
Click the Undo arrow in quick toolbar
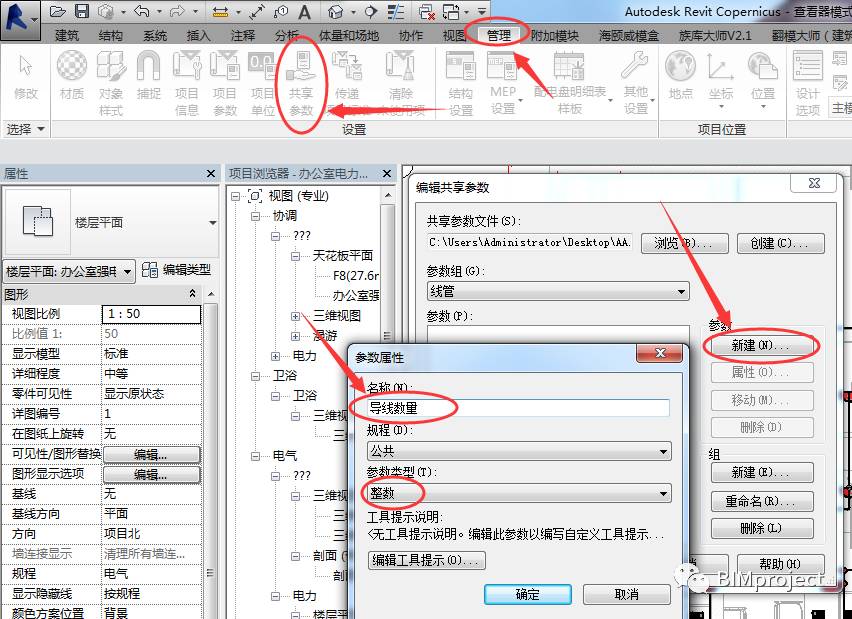[x=142, y=11]
